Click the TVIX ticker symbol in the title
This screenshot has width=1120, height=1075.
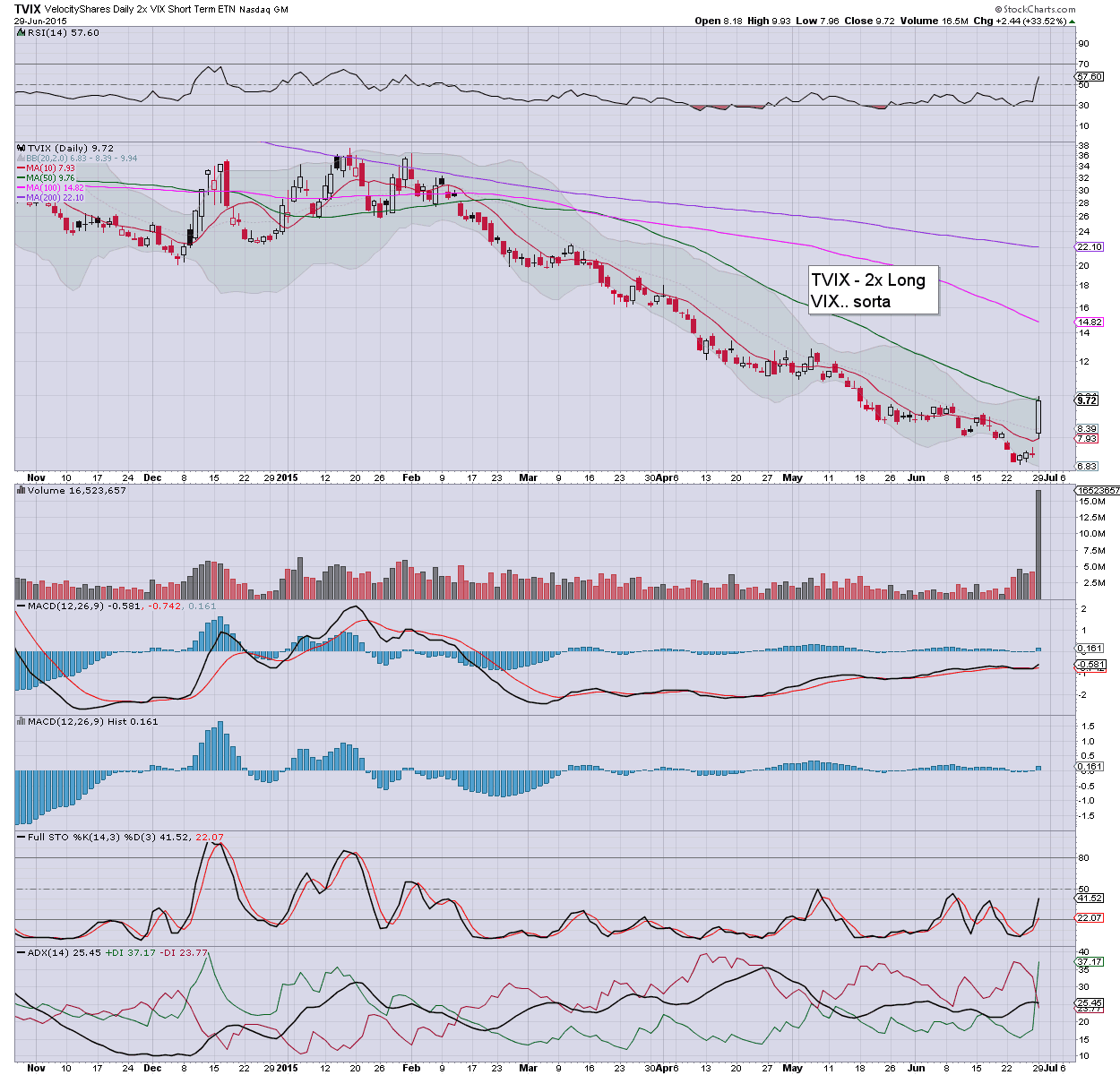[28, 8]
